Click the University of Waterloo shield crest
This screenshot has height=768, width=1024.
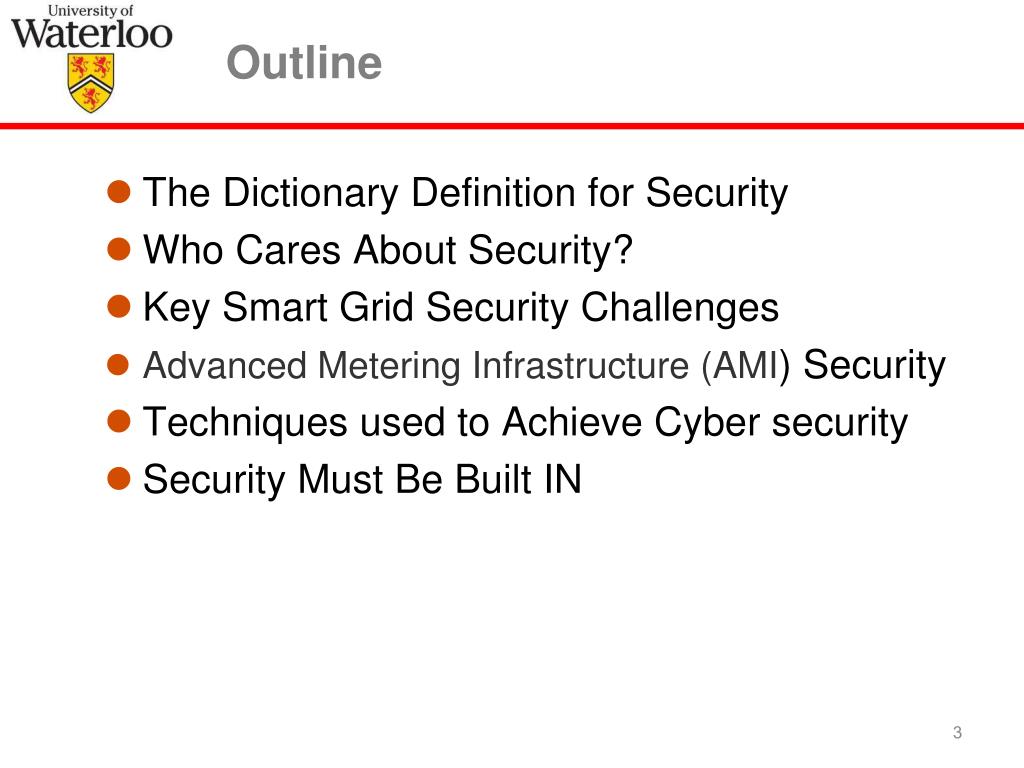91,83
